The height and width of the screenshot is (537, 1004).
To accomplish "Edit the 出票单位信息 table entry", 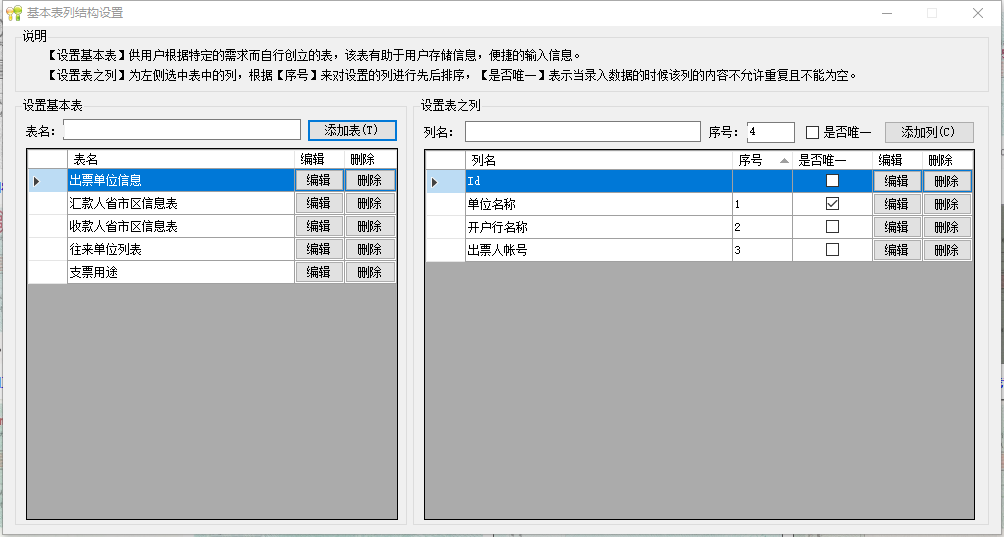I will (318, 180).
